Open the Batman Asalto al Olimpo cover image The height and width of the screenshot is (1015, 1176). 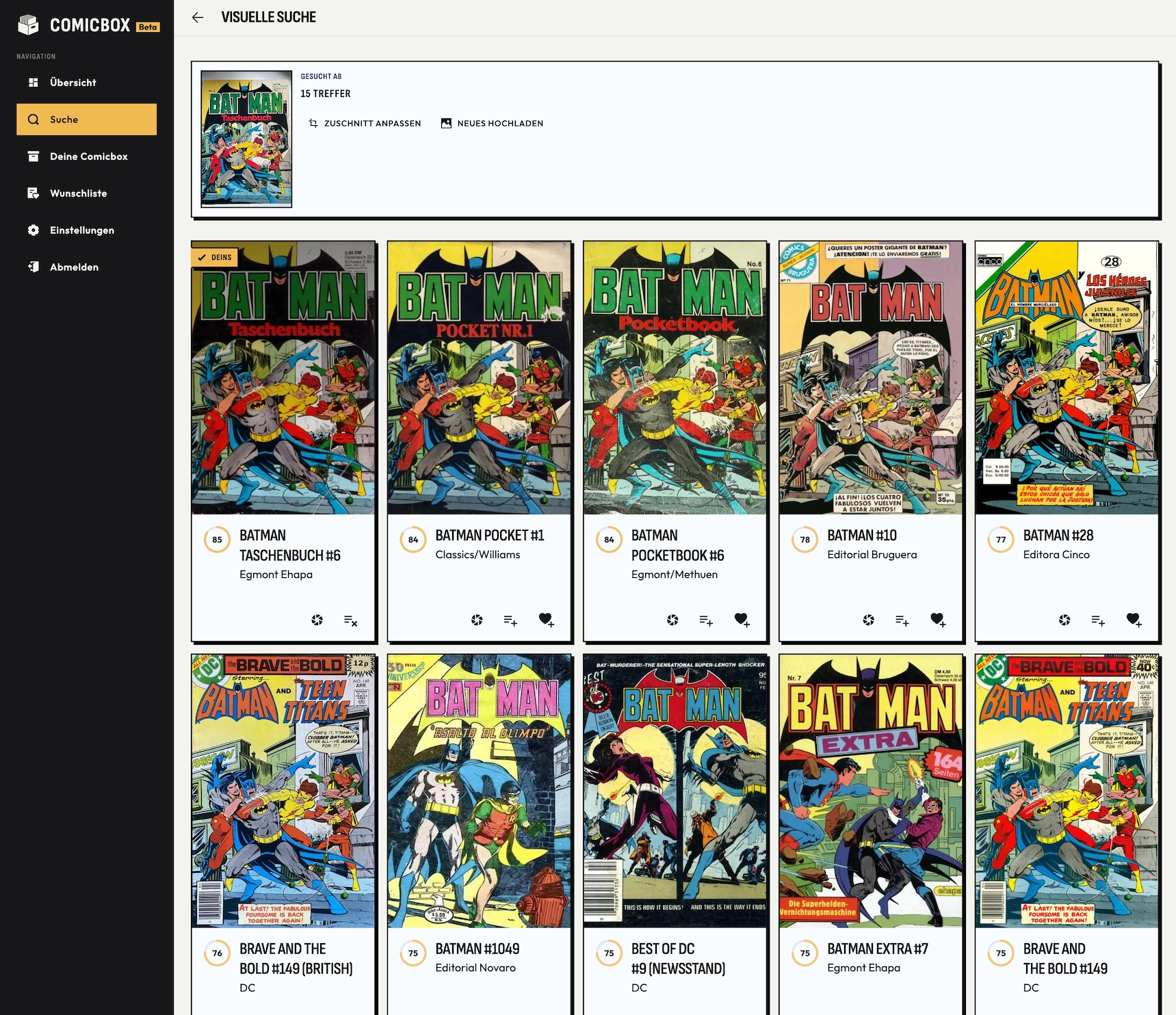coord(480,791)
